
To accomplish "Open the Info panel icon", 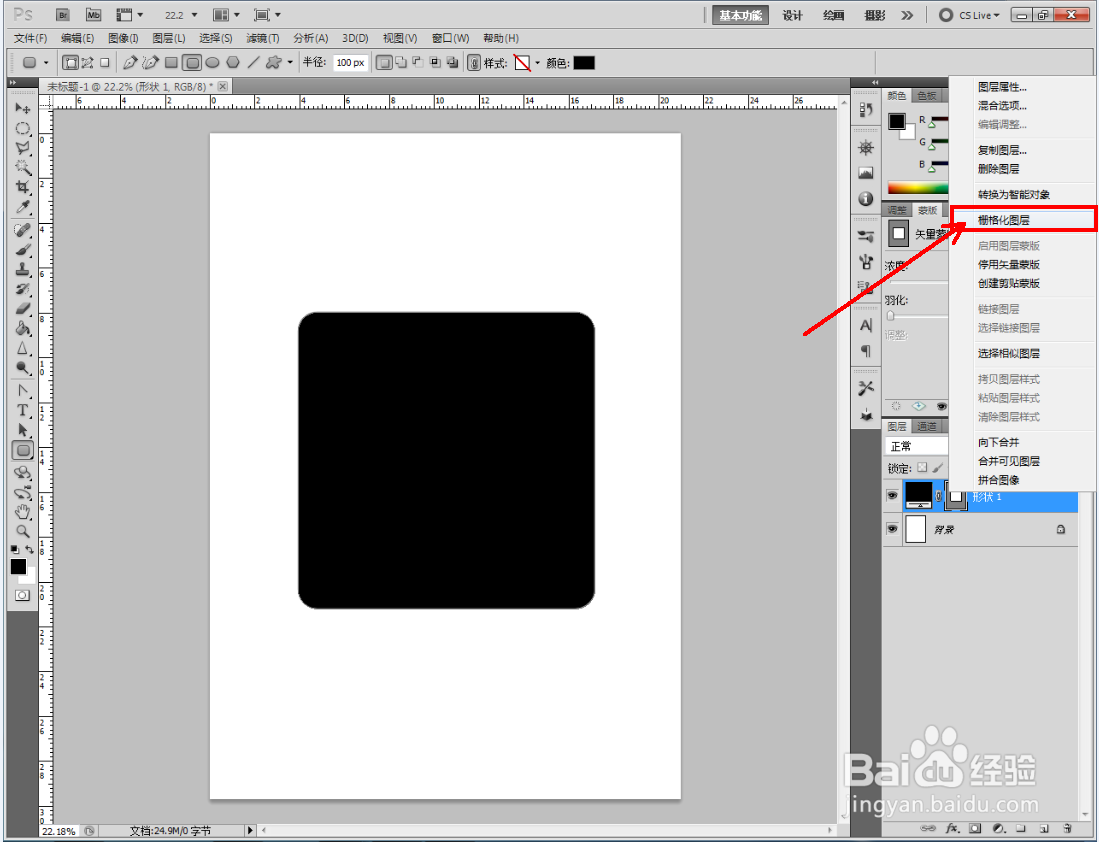I will [x=866, y=199].
